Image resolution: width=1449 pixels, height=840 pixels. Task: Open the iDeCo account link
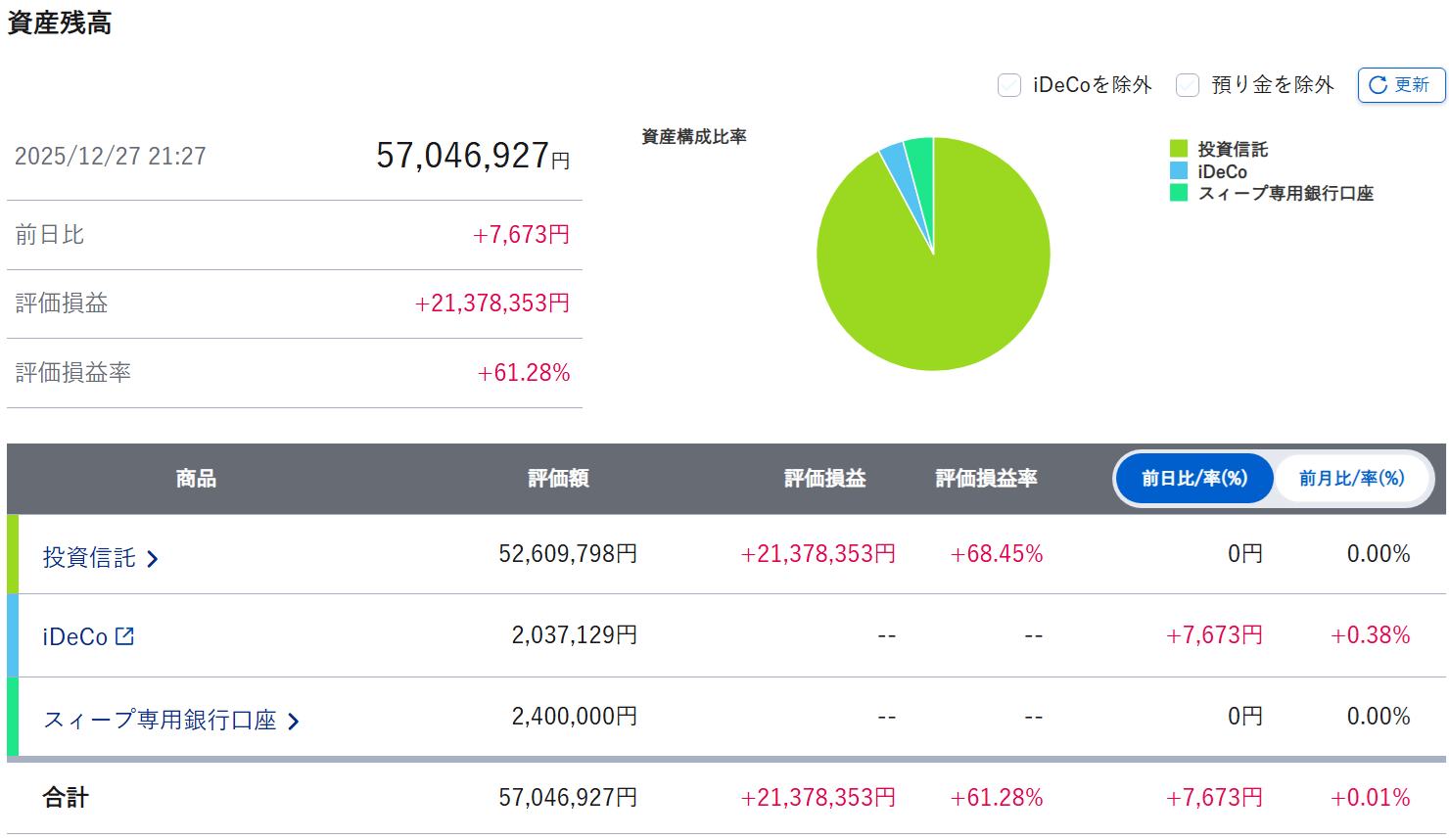(x=75, y=636)
